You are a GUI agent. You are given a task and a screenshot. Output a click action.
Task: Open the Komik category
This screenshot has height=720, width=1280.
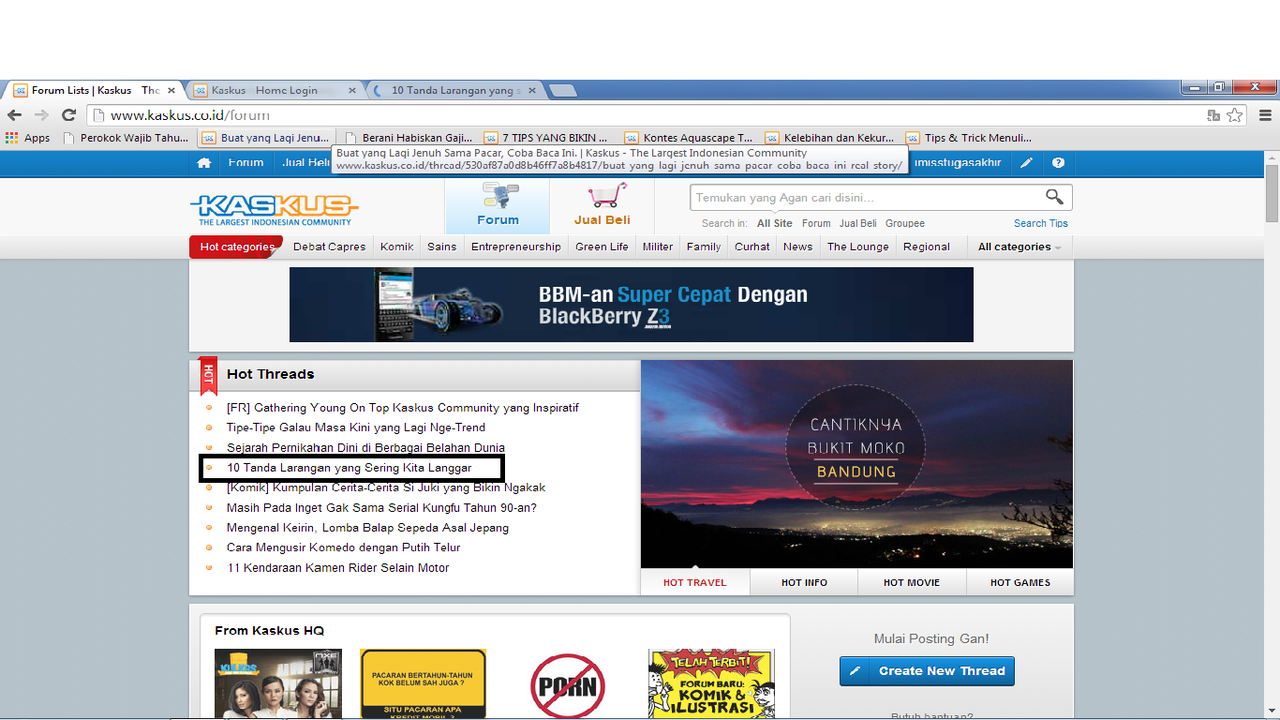point(397,247)
